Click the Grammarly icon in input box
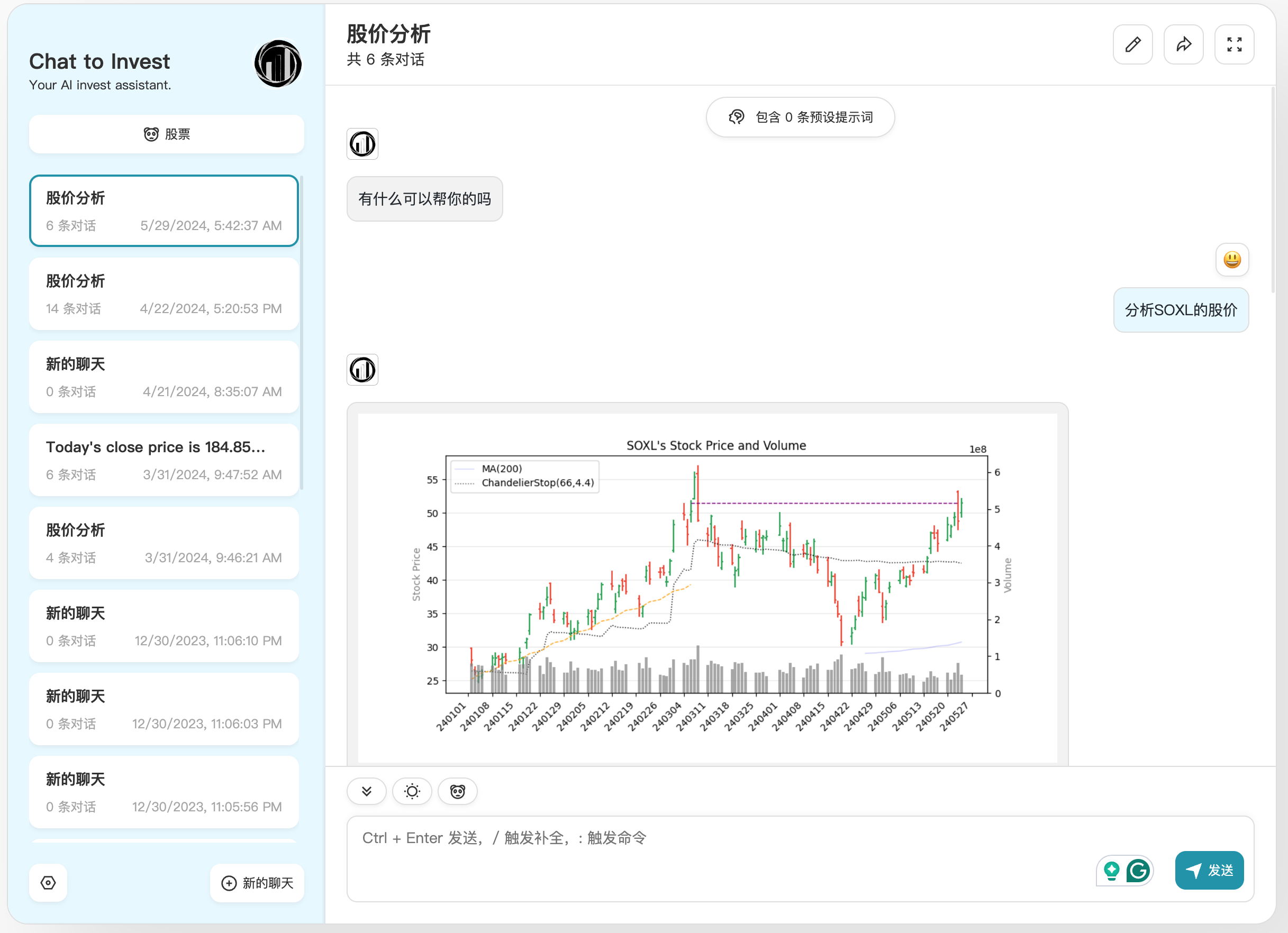 click(x=1138, y=870)
